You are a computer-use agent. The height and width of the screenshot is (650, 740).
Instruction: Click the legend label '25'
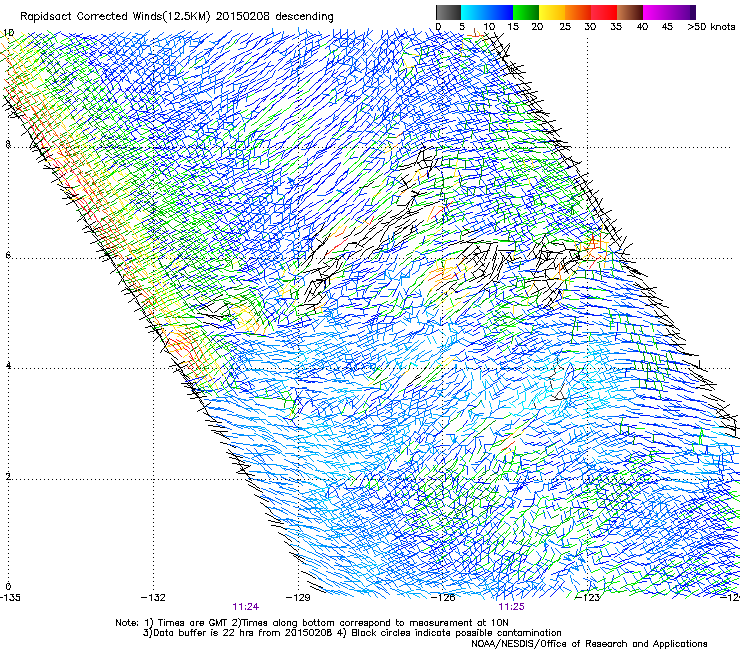[x=565, y=27]
